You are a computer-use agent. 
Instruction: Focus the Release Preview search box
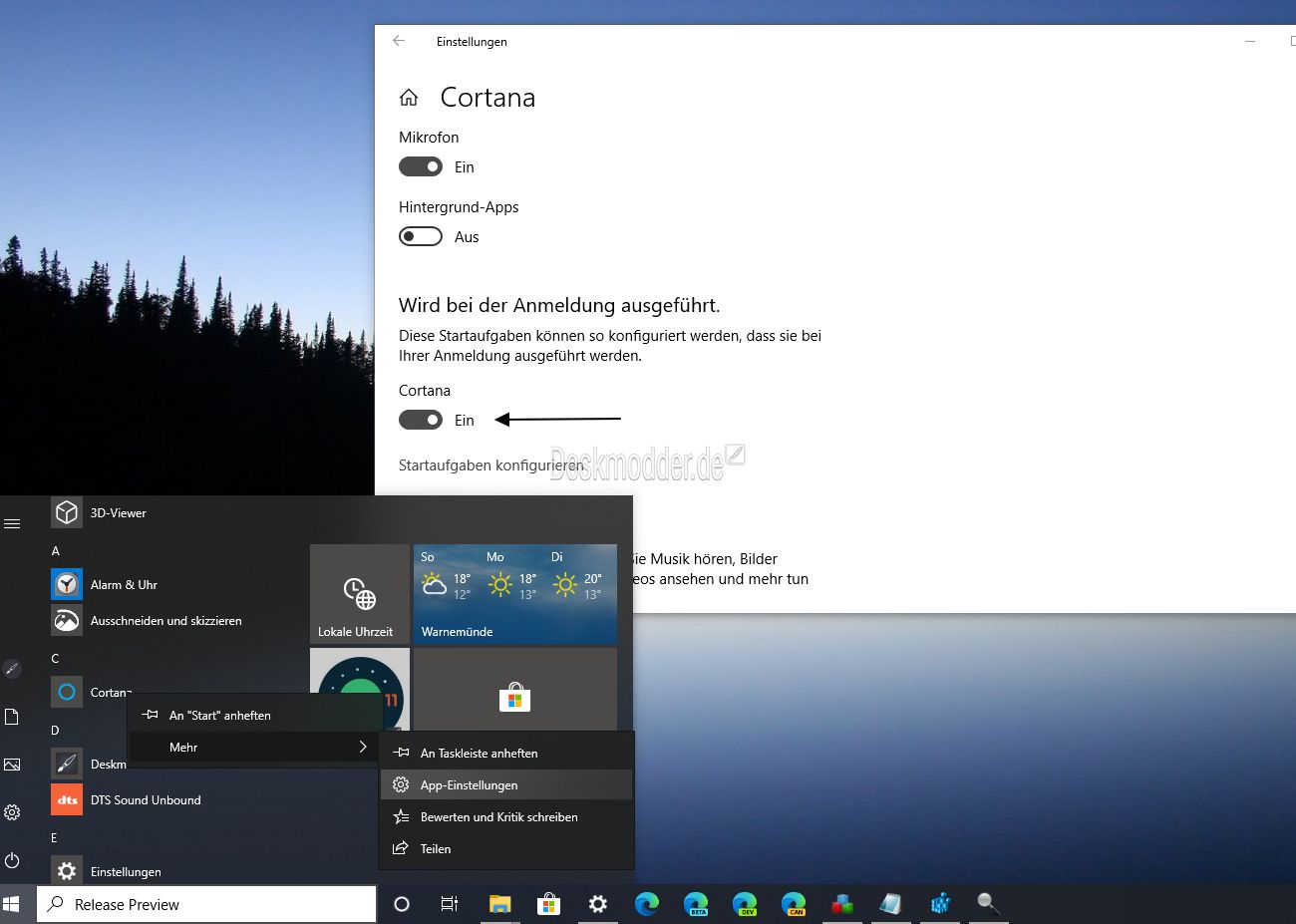click(207, 904)
